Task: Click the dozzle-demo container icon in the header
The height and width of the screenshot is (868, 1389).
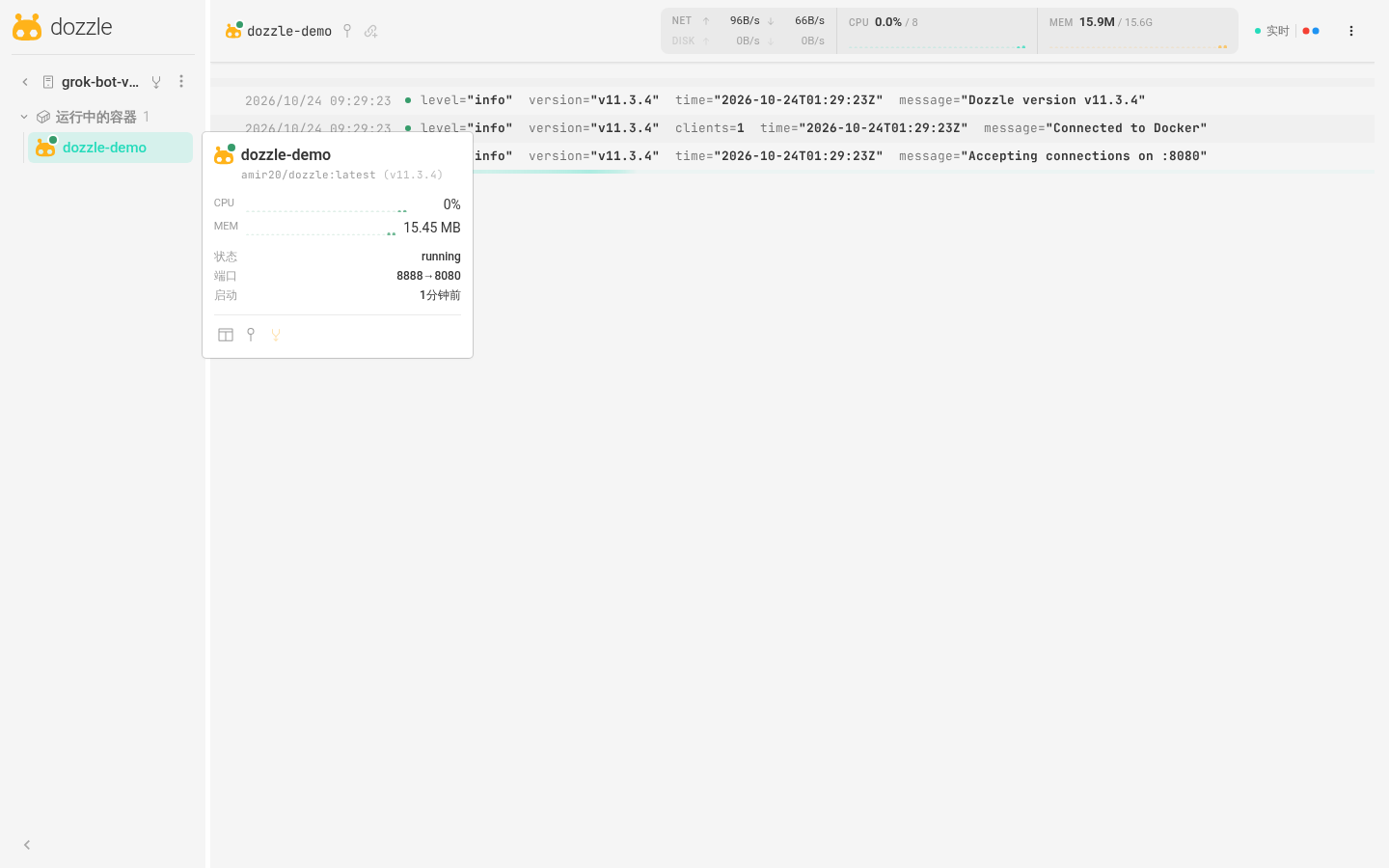Action: [233, 31]
